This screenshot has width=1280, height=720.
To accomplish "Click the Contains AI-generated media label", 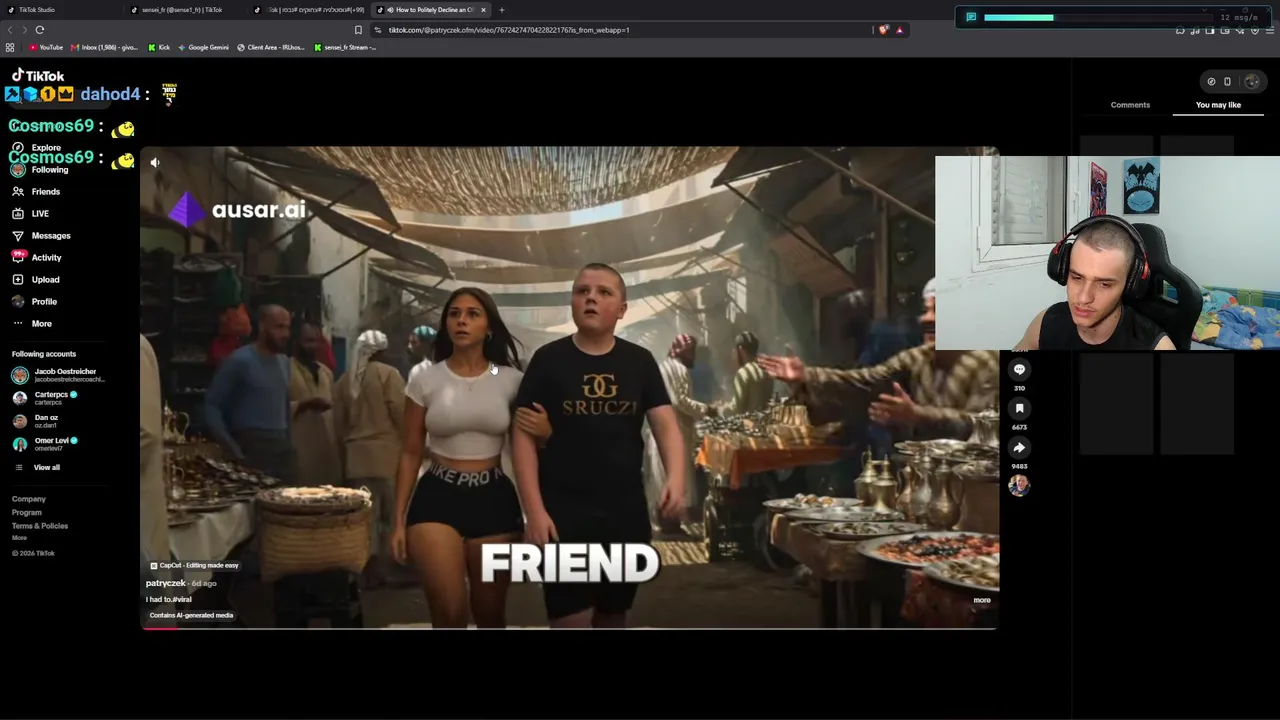I will pyautogui.click(x=191, y=615).
